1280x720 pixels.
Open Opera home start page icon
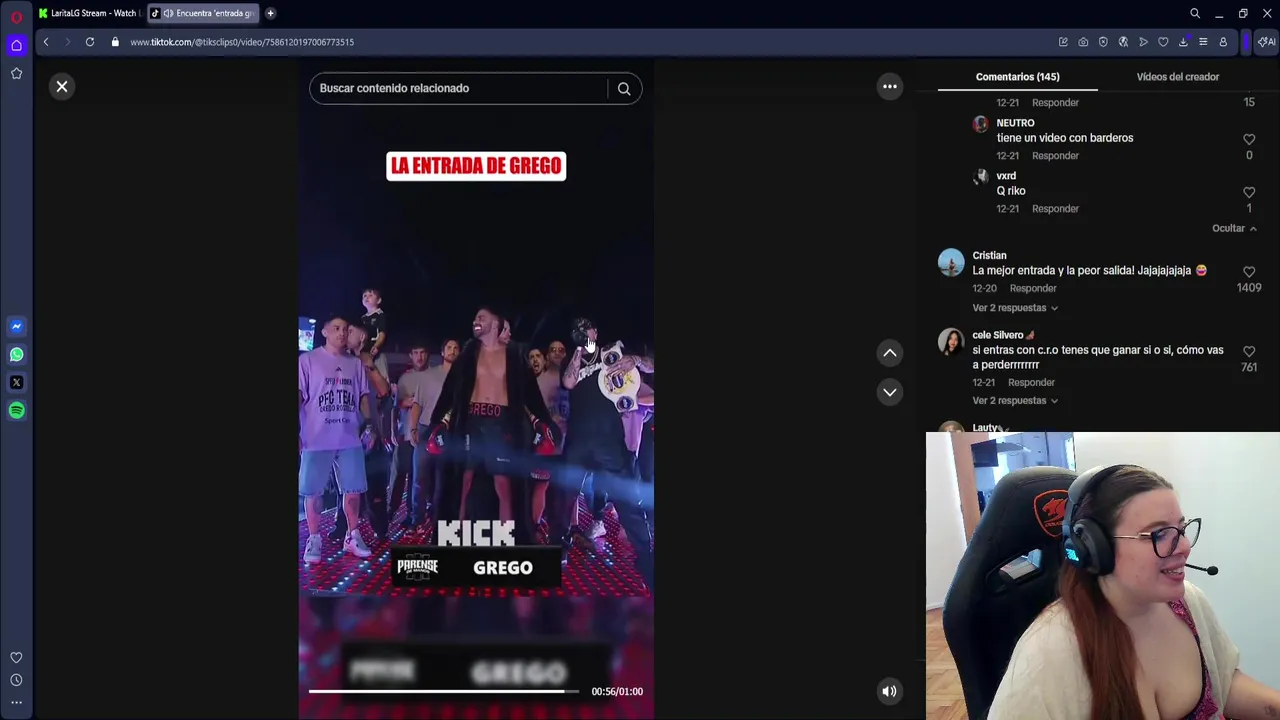pyautogui.click(x=16, y=45)
